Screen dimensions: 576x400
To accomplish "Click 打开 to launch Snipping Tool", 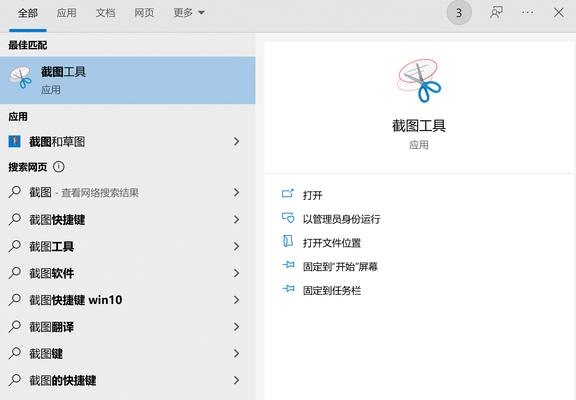I will 313,195.
